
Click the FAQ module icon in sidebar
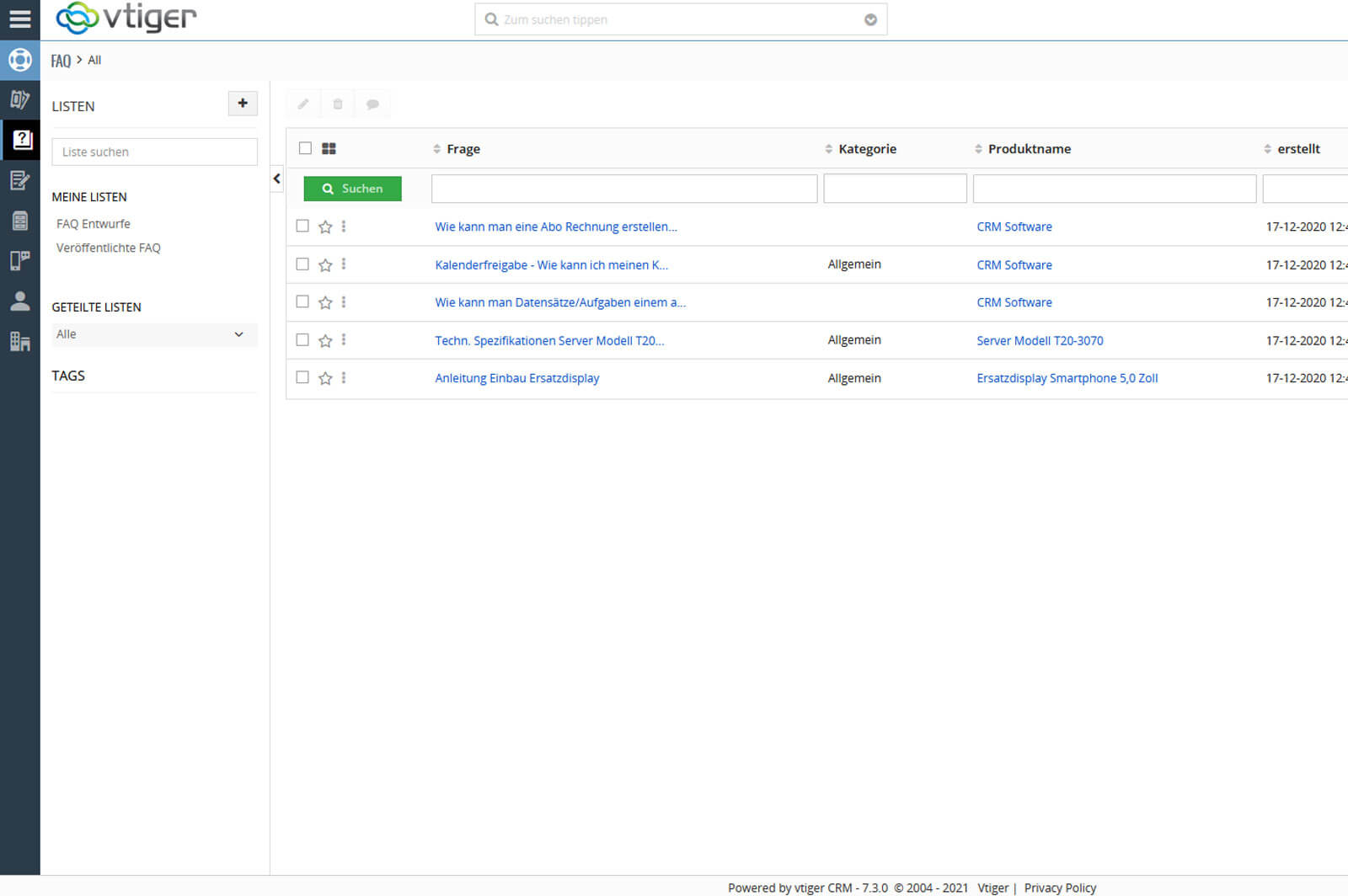(20, 140)
